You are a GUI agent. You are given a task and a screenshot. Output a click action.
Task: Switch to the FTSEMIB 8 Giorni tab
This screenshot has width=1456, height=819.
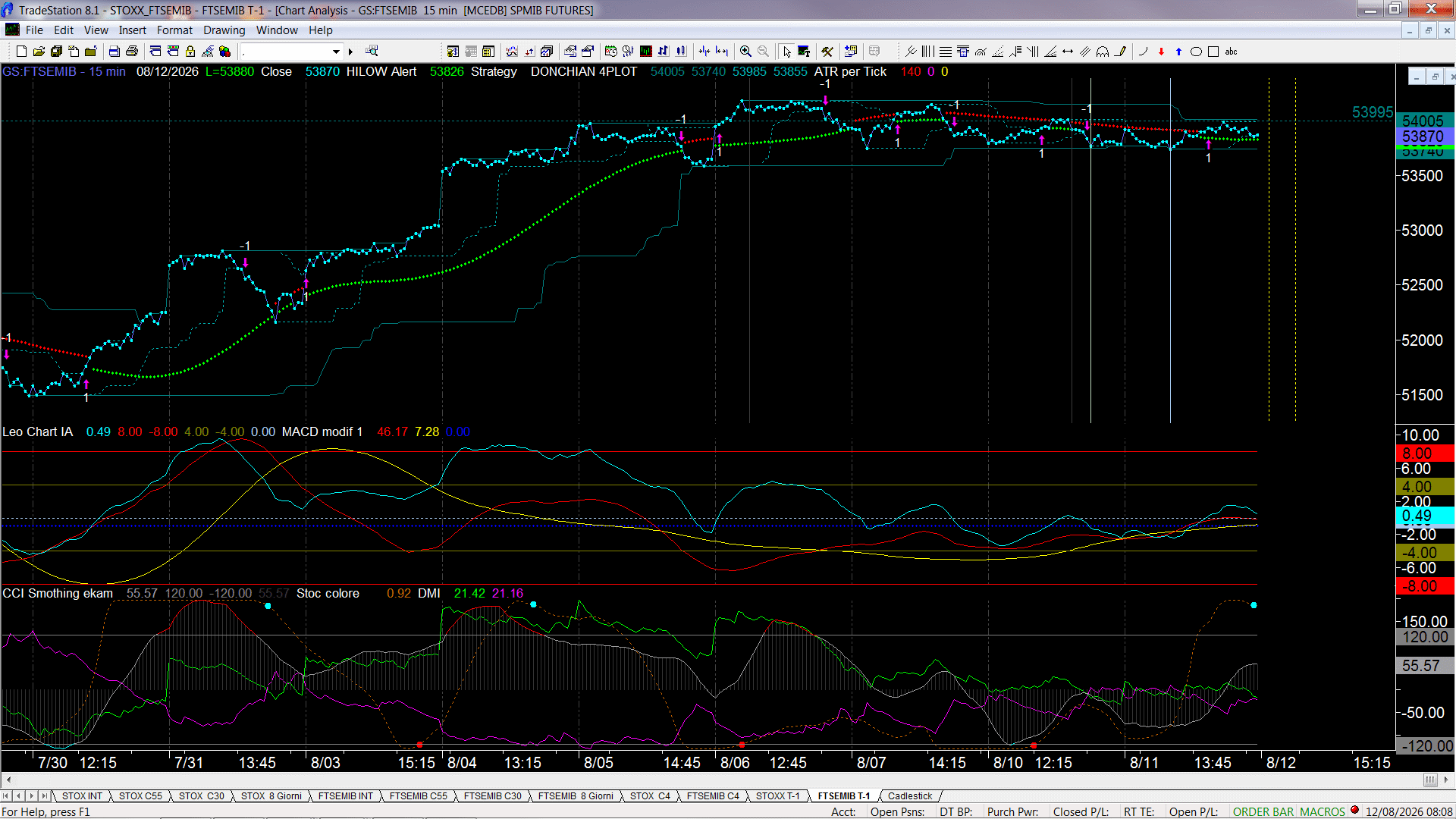click(576, 796)
